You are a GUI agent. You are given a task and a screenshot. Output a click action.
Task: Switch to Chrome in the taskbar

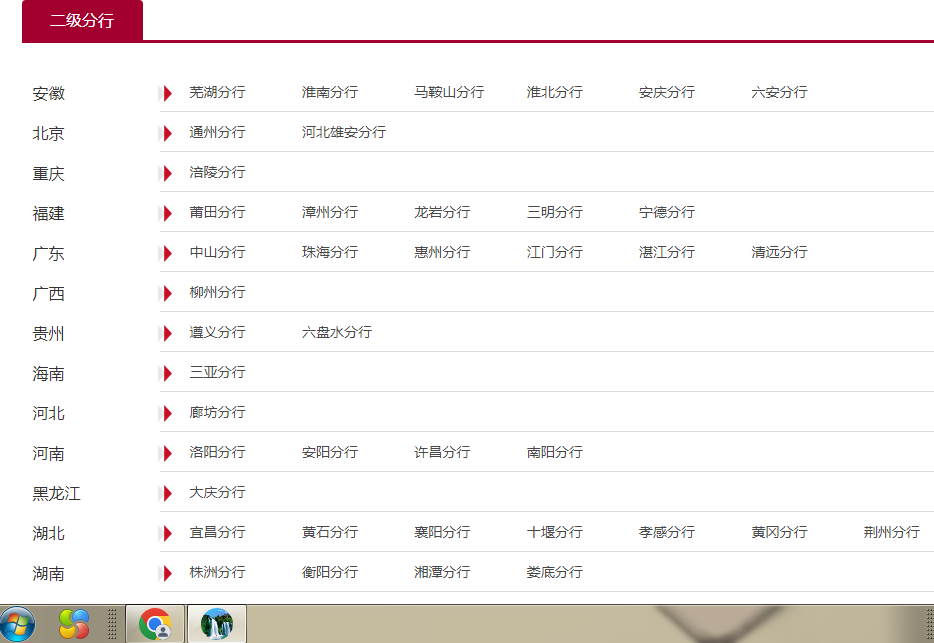[155, 624]
